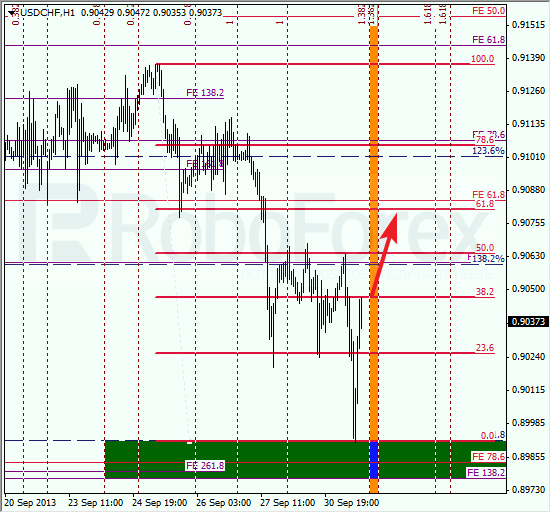
Task: Click the 30 Sep 19:00 time axis label
Action: 351,503
